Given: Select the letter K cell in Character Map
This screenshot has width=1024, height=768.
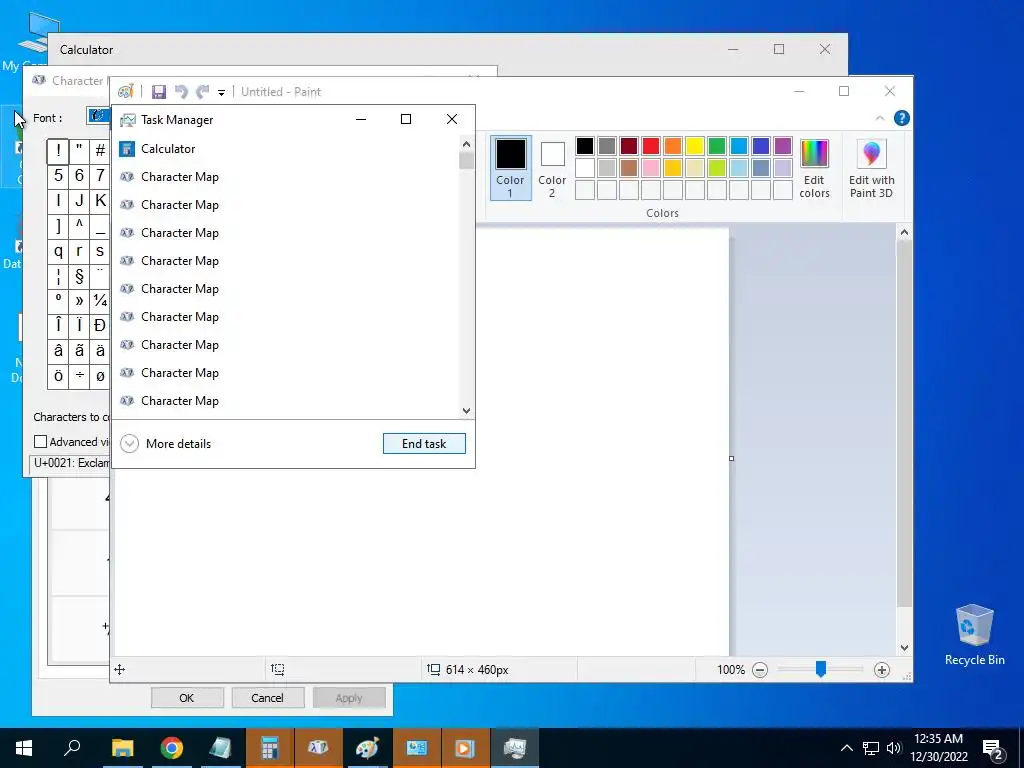Looking at the screenshot, I should tap(100, 200).
